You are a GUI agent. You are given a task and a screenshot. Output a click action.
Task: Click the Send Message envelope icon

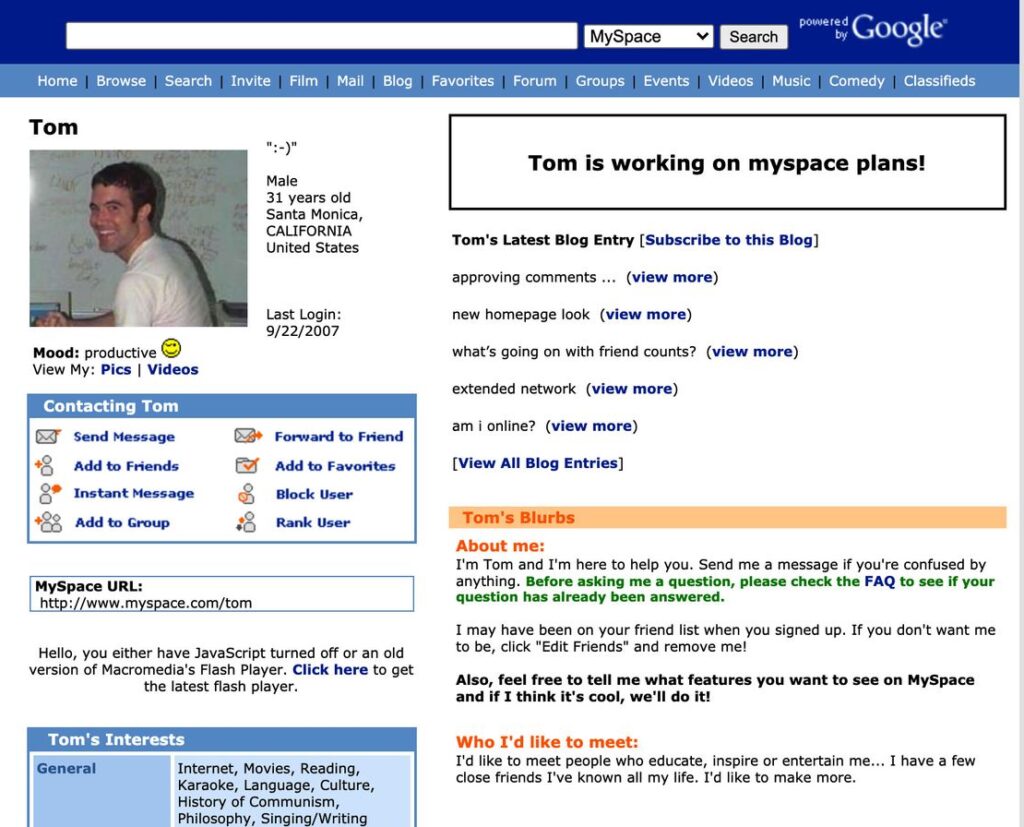click(x=49, y=436)
